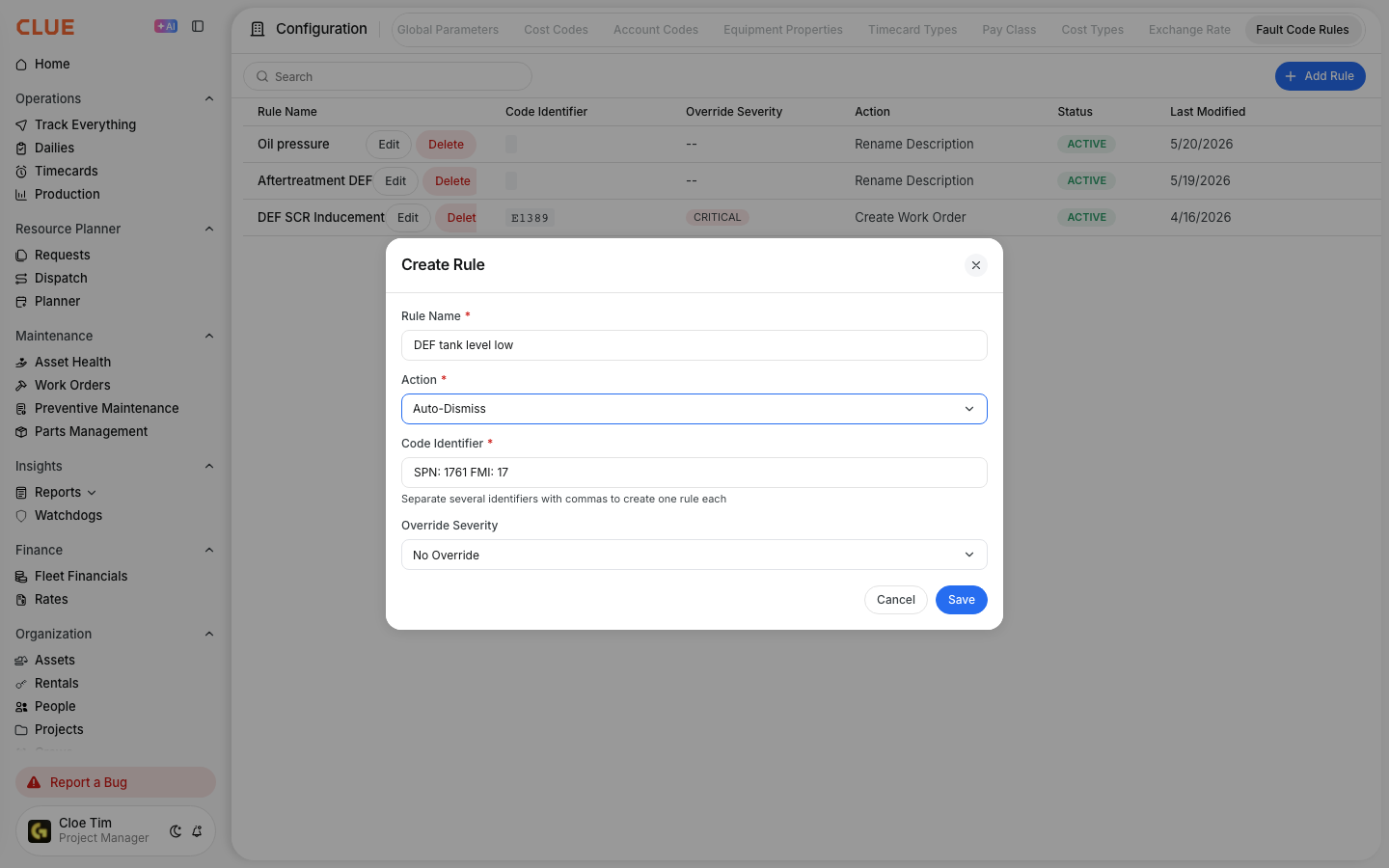Open Track Everything icon link

21,124
